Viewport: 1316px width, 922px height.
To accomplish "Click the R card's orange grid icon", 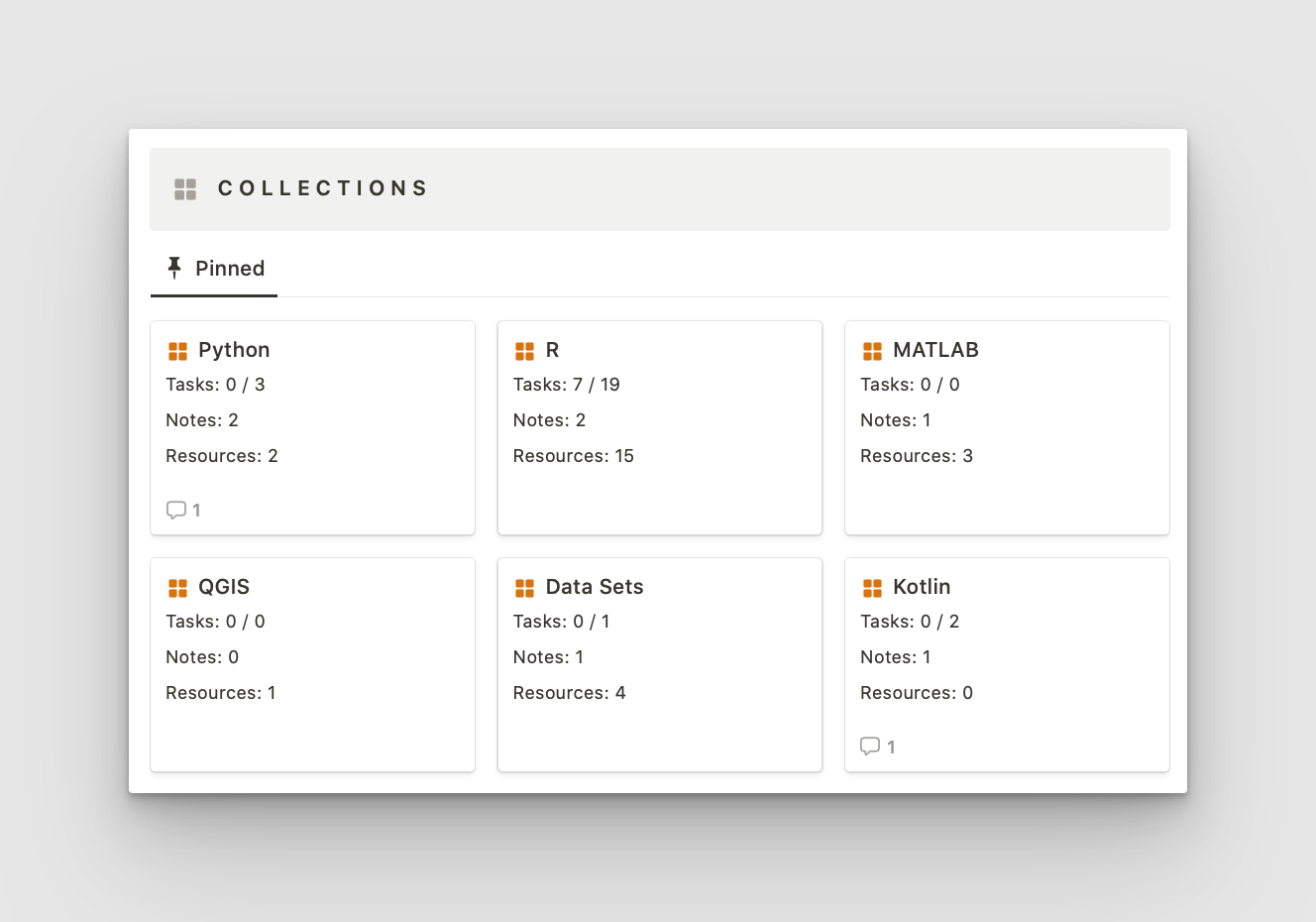I will [525, 351].
